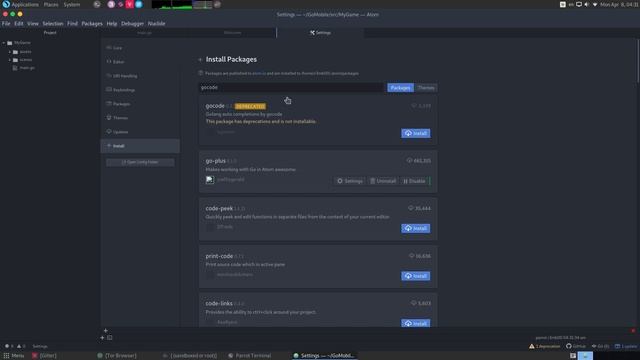Open main.go in the project tree
The height and width of the screenshot is (360, 640).
(27, 68)
